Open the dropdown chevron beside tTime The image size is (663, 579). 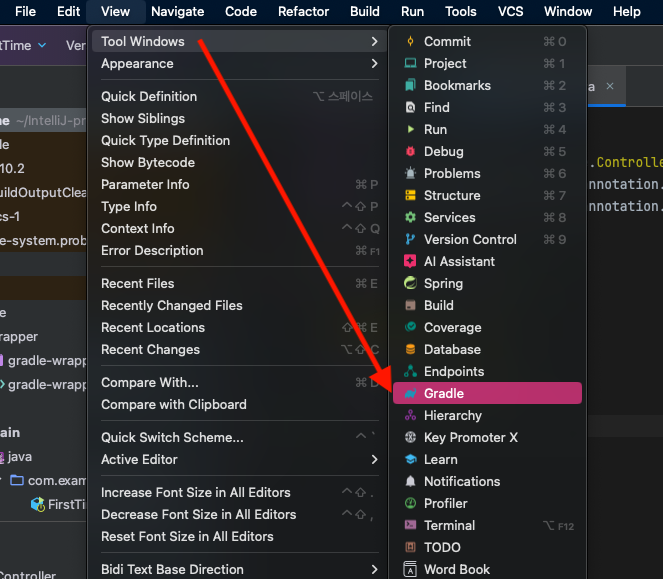pos(42,45)
